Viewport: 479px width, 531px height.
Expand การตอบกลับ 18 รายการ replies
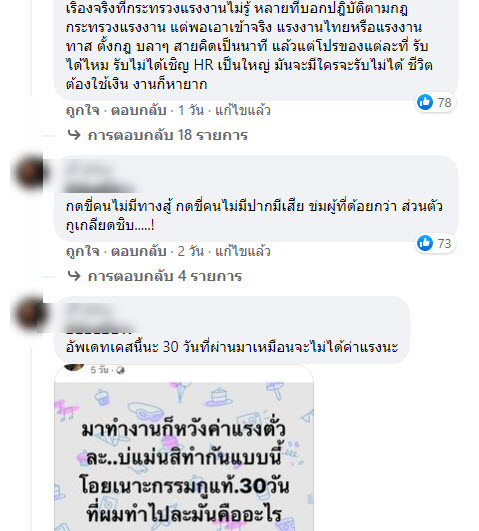(x=168, y=135)
